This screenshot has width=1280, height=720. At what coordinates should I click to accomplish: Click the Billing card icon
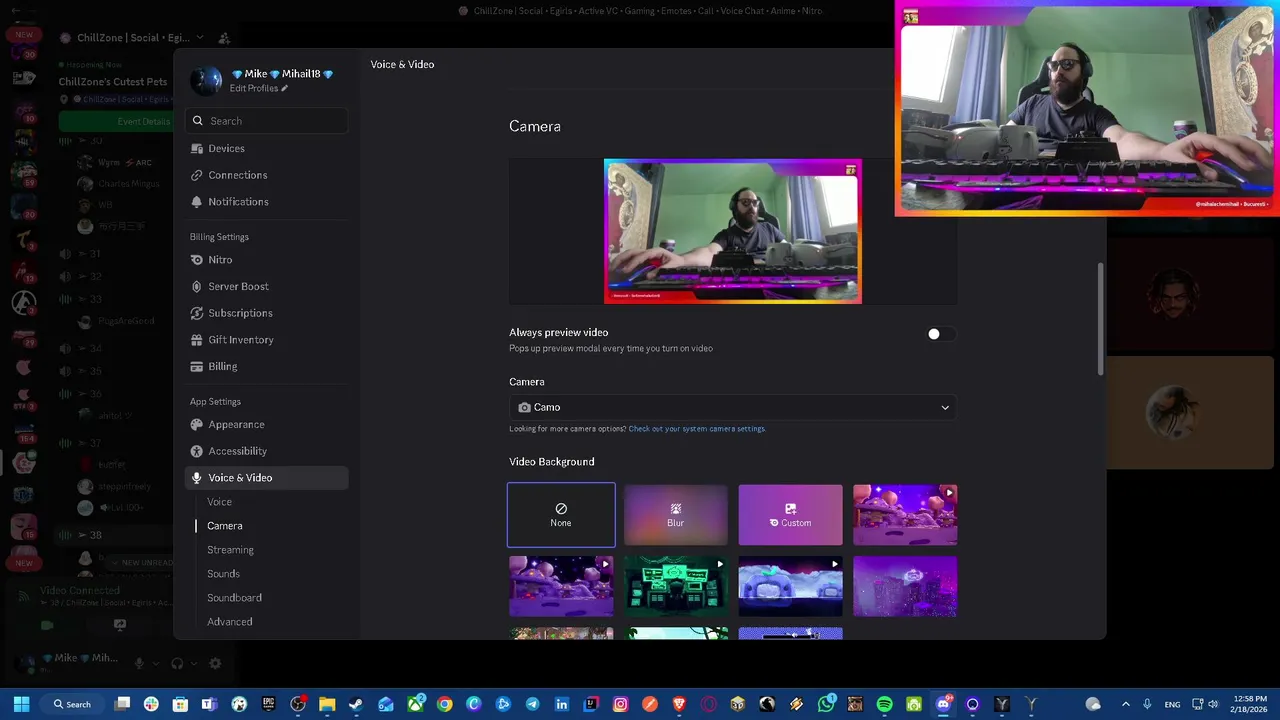tap(197, 366)
